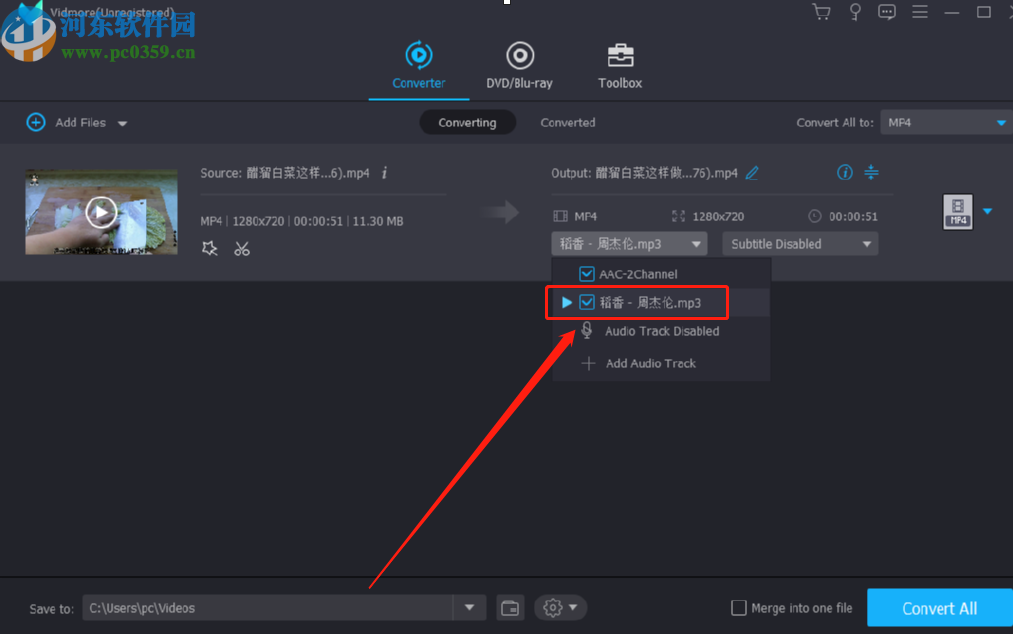Click the output info circle icon
This screenshot has width=1013, height=634.
[845, 172]
